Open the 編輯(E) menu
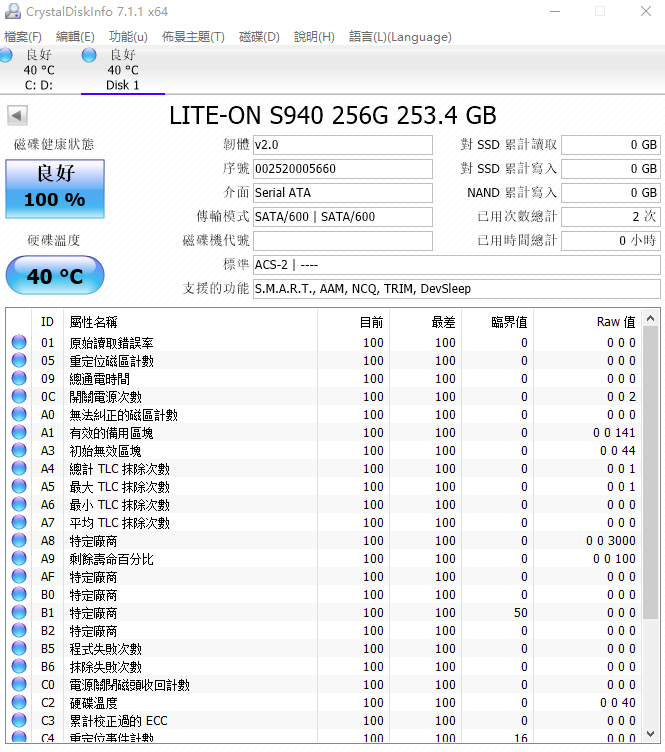This screenshot has height=752, width=665. (75, 36)
